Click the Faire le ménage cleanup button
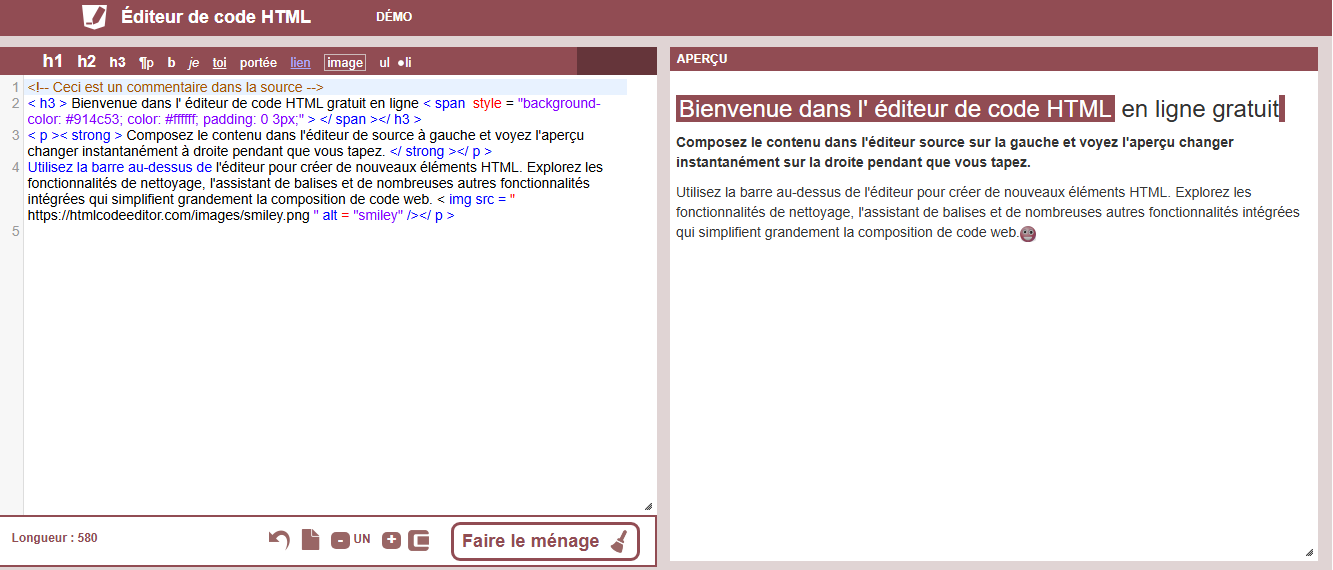This screenshot has height=570, width=1333. coord(545,541)
